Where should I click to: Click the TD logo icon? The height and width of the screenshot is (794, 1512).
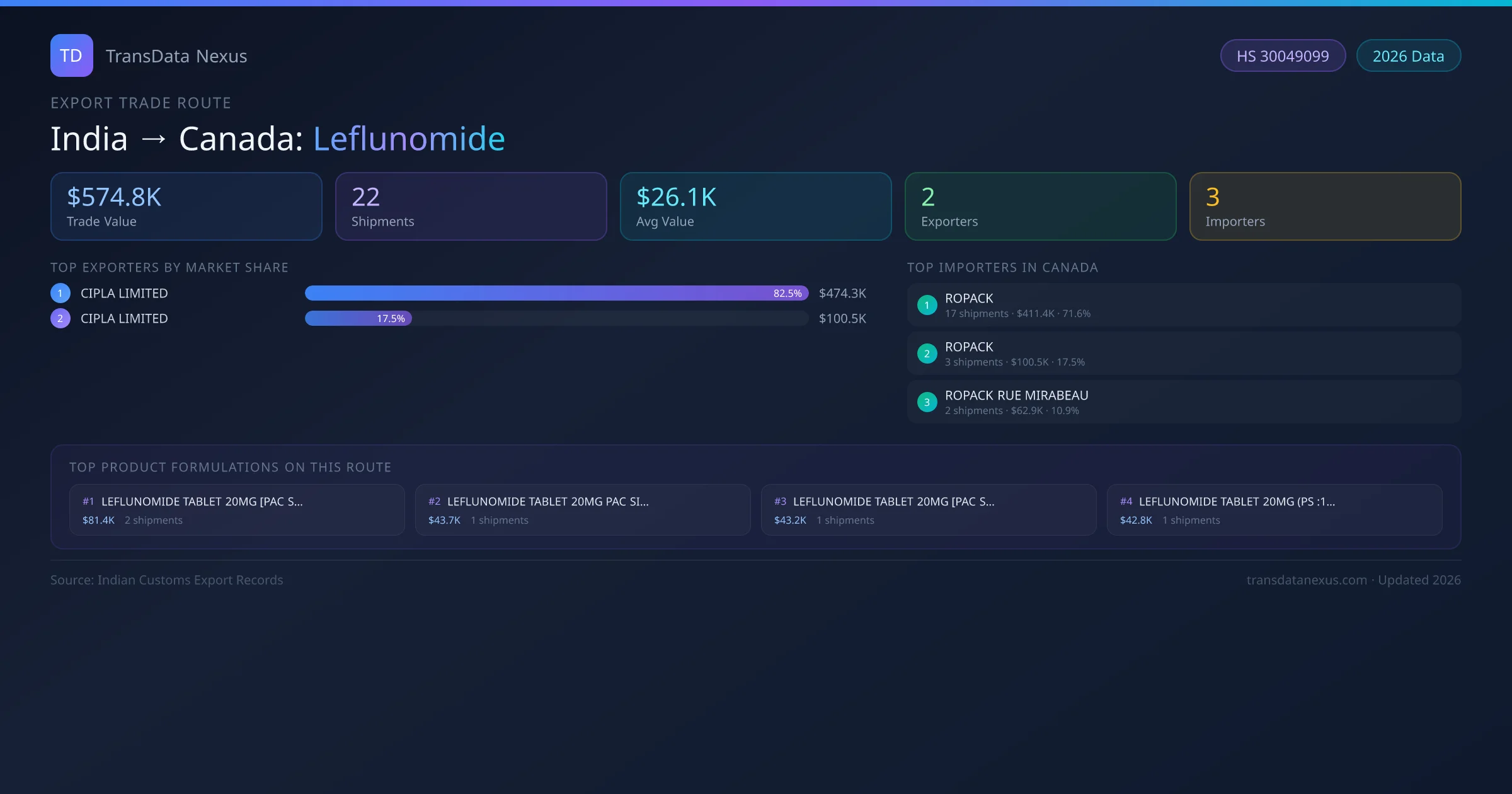[x=71, y=55]
